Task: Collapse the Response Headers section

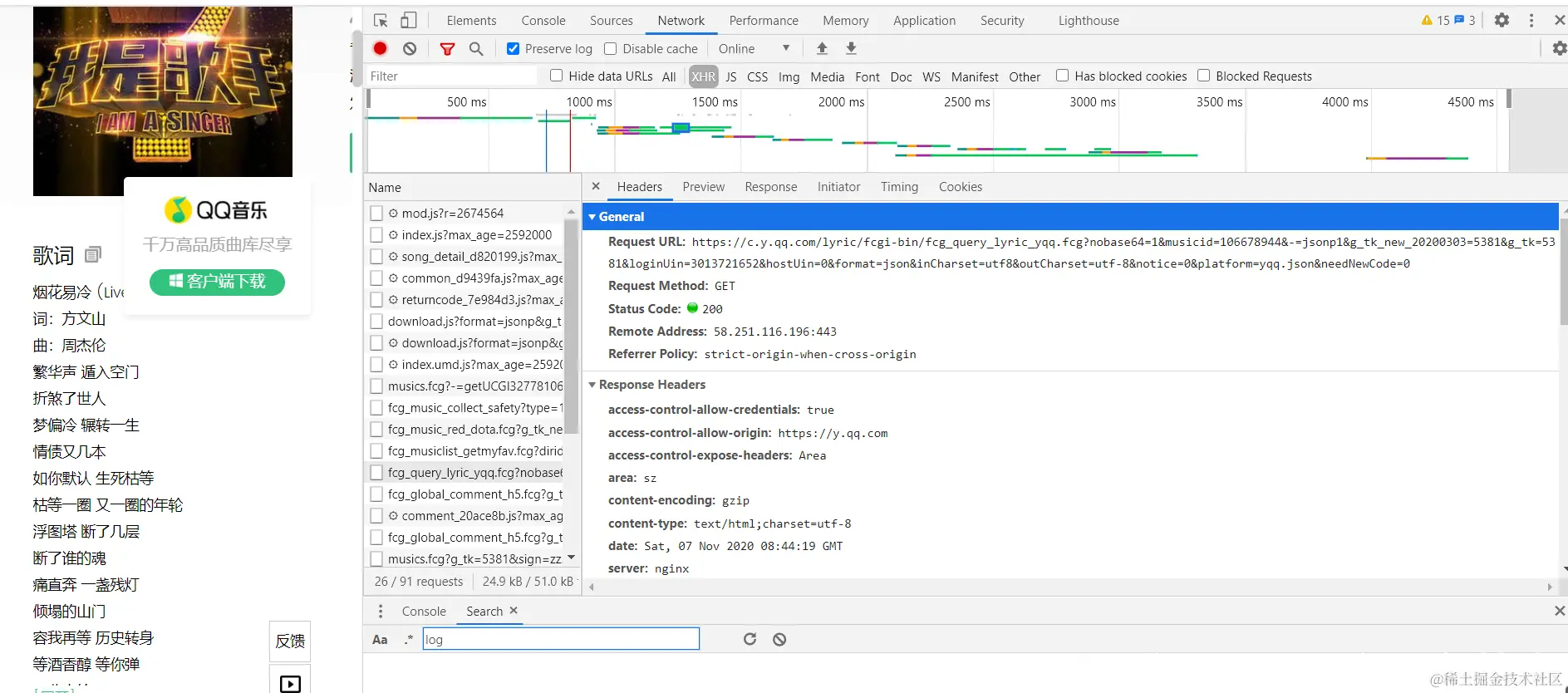Action: tap(592, 385)
